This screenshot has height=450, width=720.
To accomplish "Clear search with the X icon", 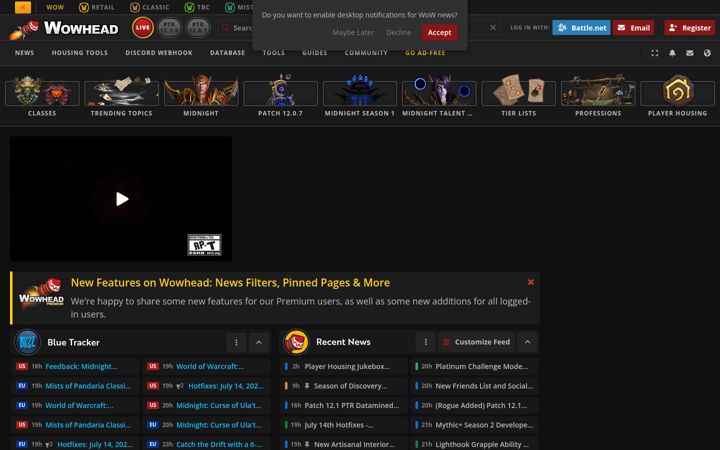I will pyautogui.click(x=493, y=28).
